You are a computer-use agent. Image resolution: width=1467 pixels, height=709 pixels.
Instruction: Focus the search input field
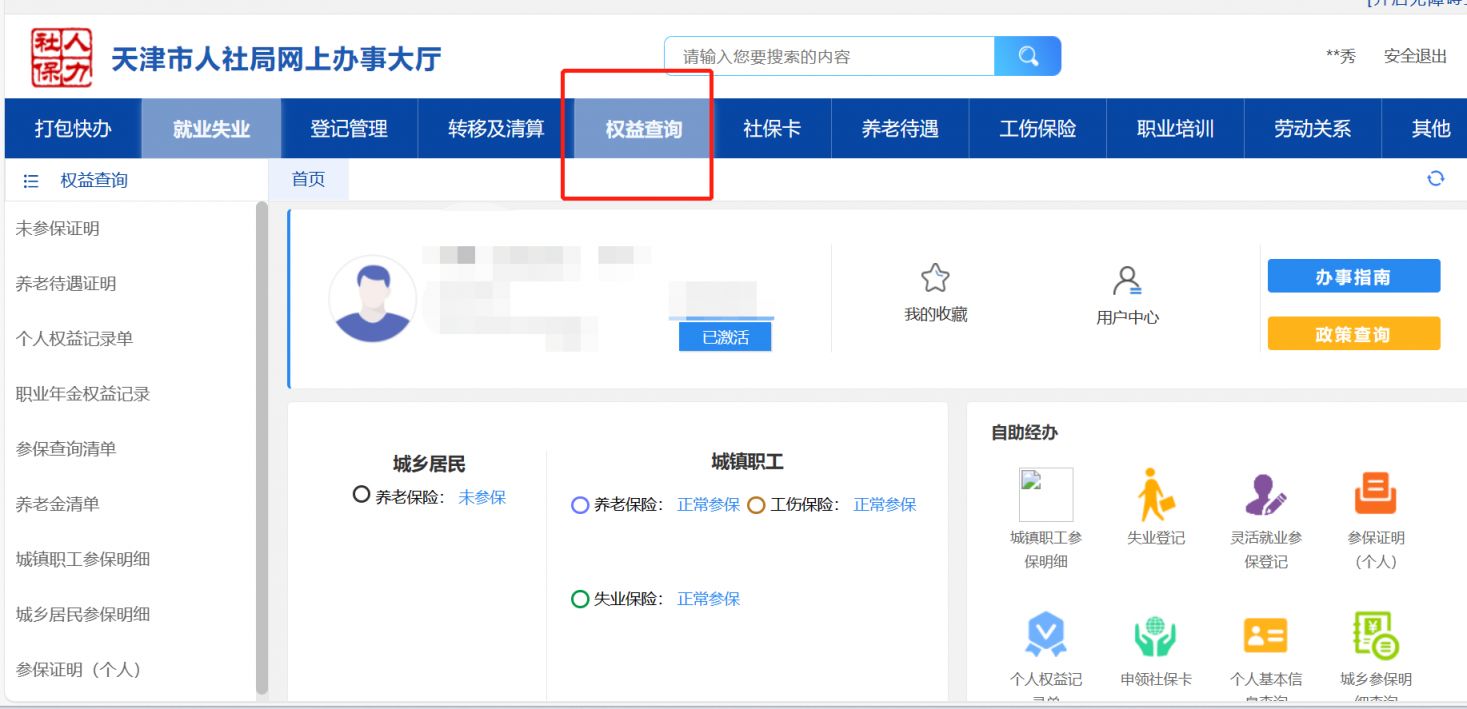click(828, 57)
